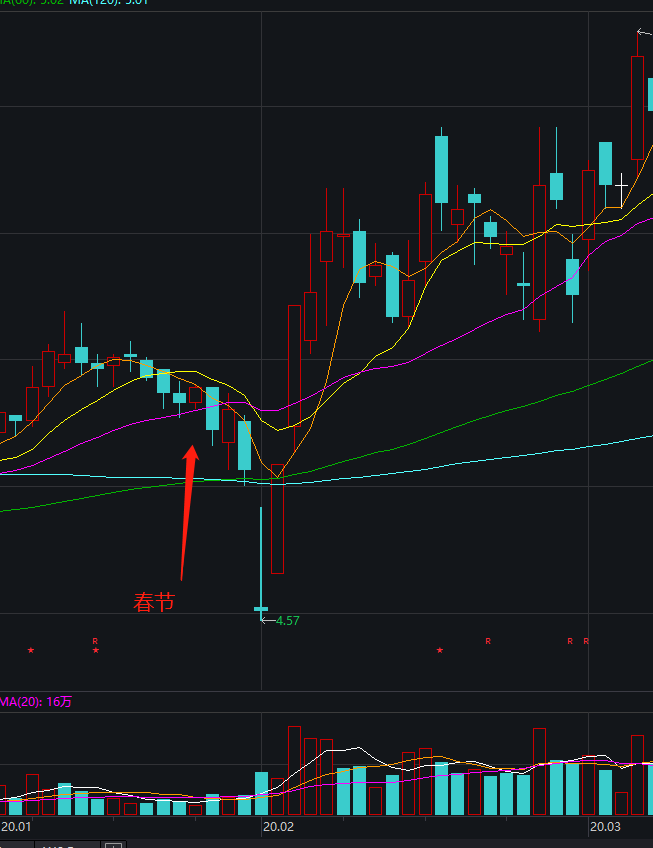Click the 4.57 lowest price label
This screenshot has width=653, height=848.
[287, 621]
